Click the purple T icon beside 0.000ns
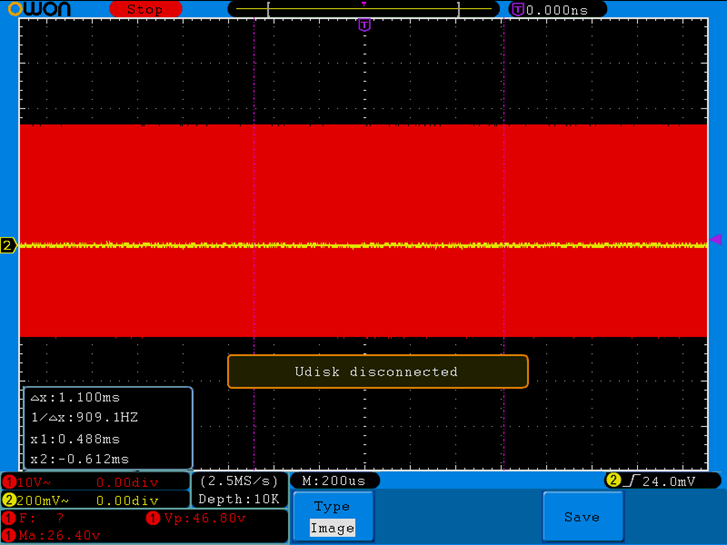The image size is (727, 545). coord(517,9)
